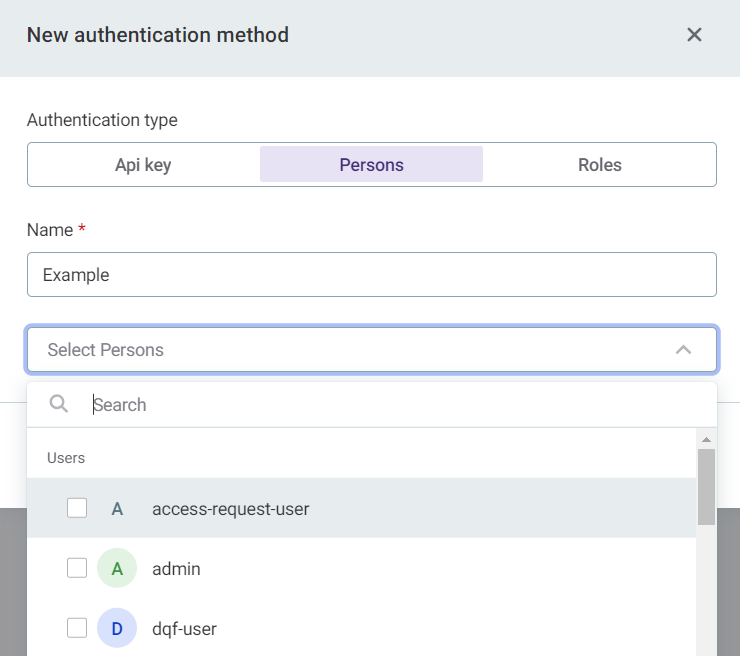This screenshot has width=740, height=656.
Task: Click the Select Persons combo box
Action: (350, 350)
